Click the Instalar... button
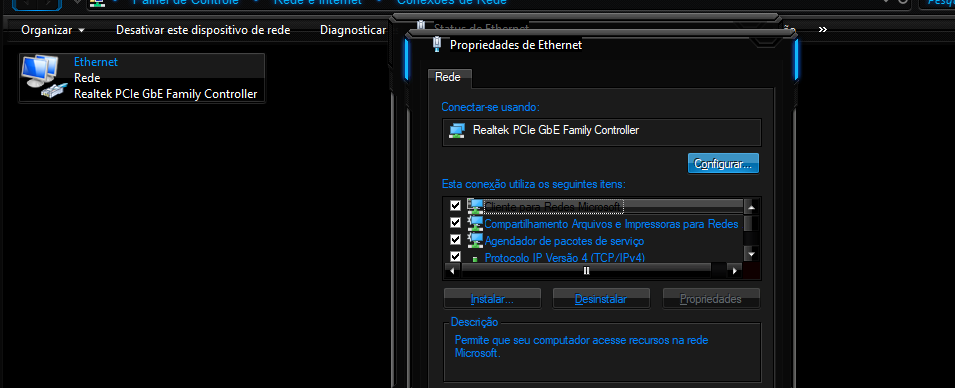 [x=492, y=299]
